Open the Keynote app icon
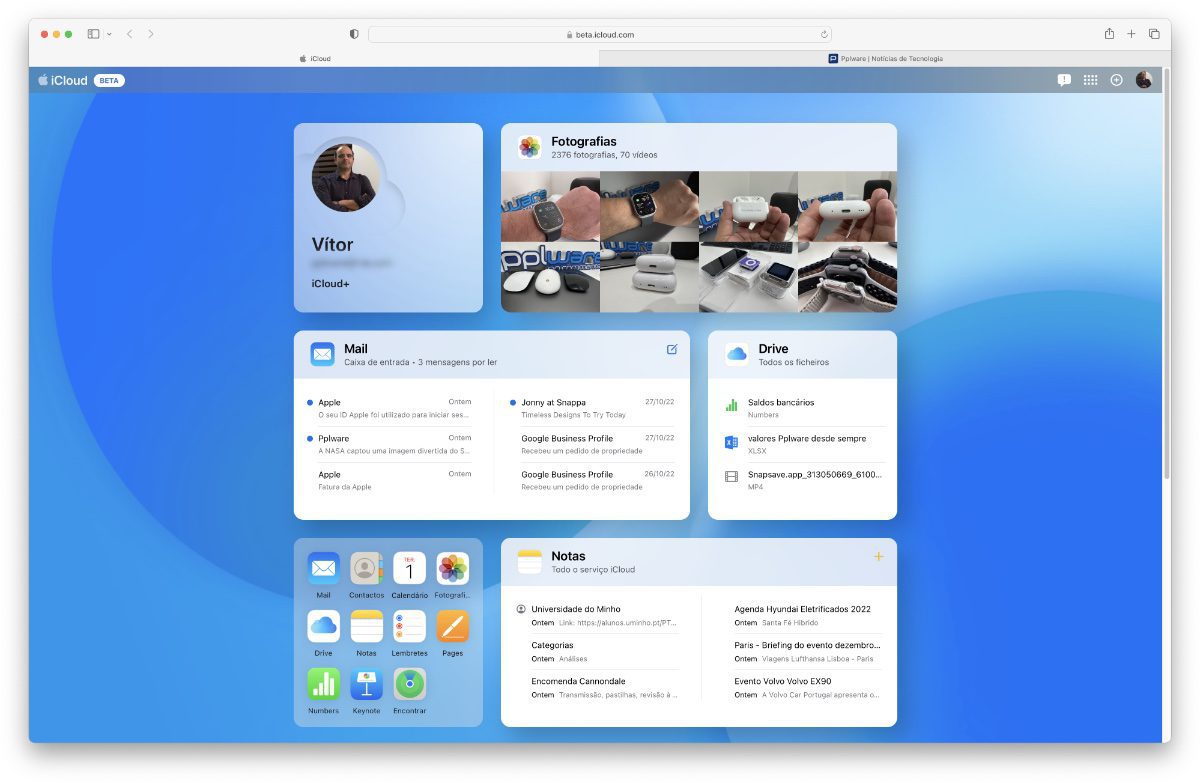 pyautogui.click(x=366, y=684)
